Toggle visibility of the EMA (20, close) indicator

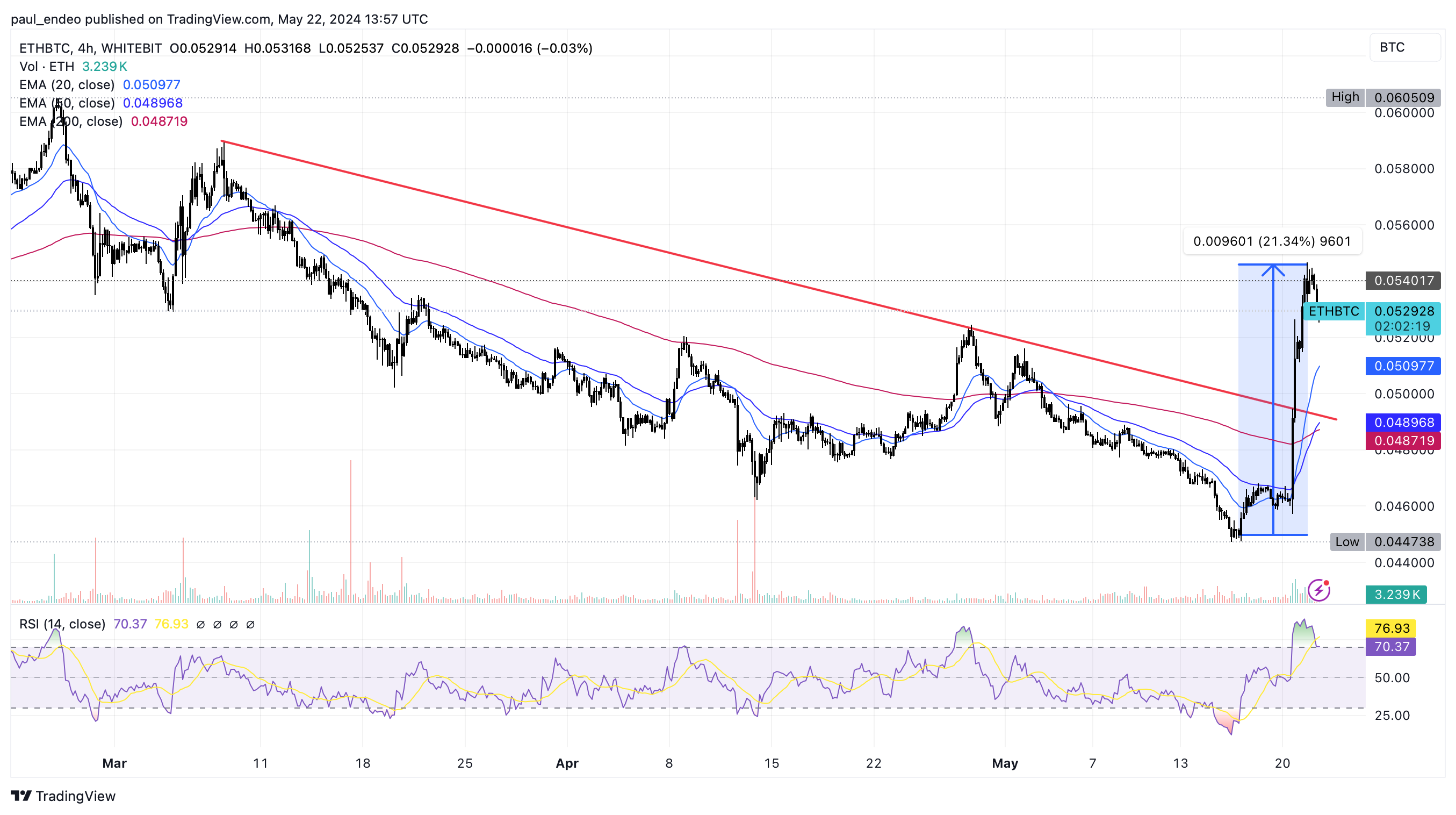coord(68,85)
